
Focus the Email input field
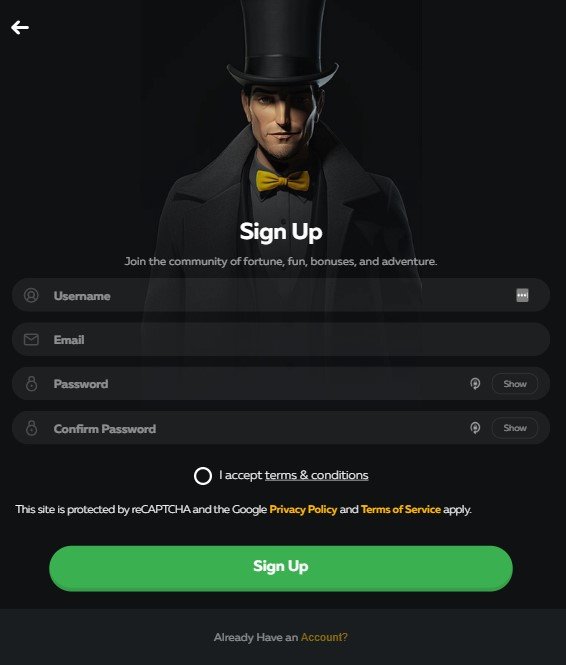[281, 339]
